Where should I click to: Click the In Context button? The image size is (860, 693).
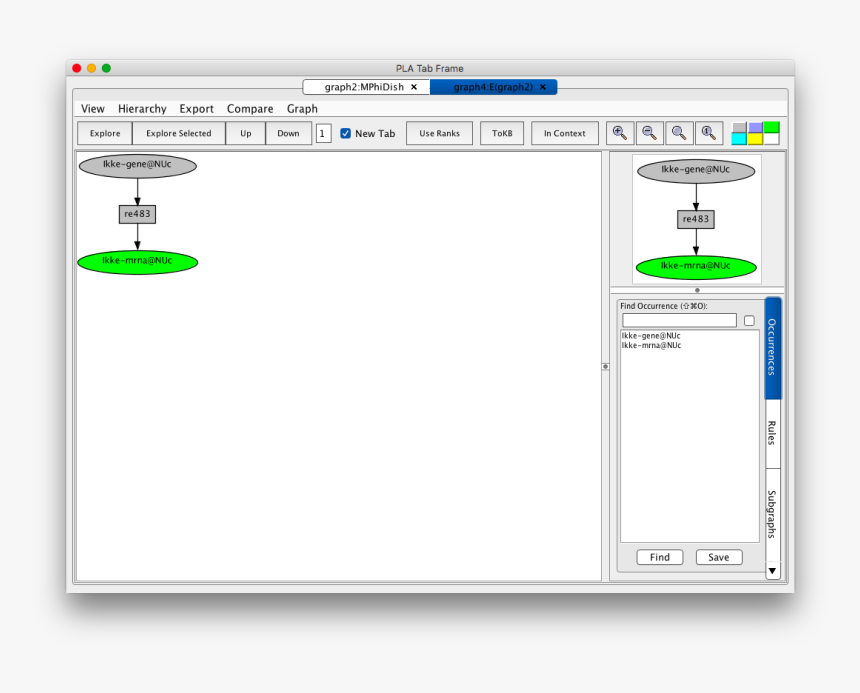[x=565, y=133]
